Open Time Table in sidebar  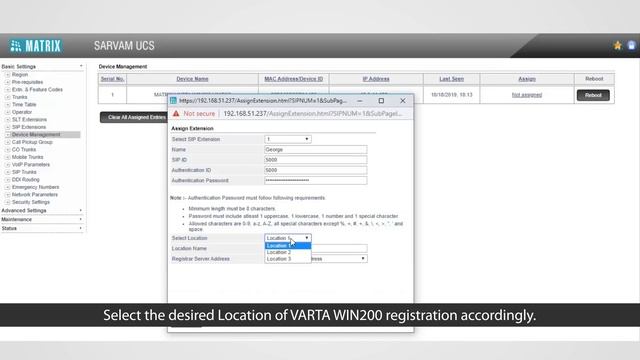(x=24, y=104)
